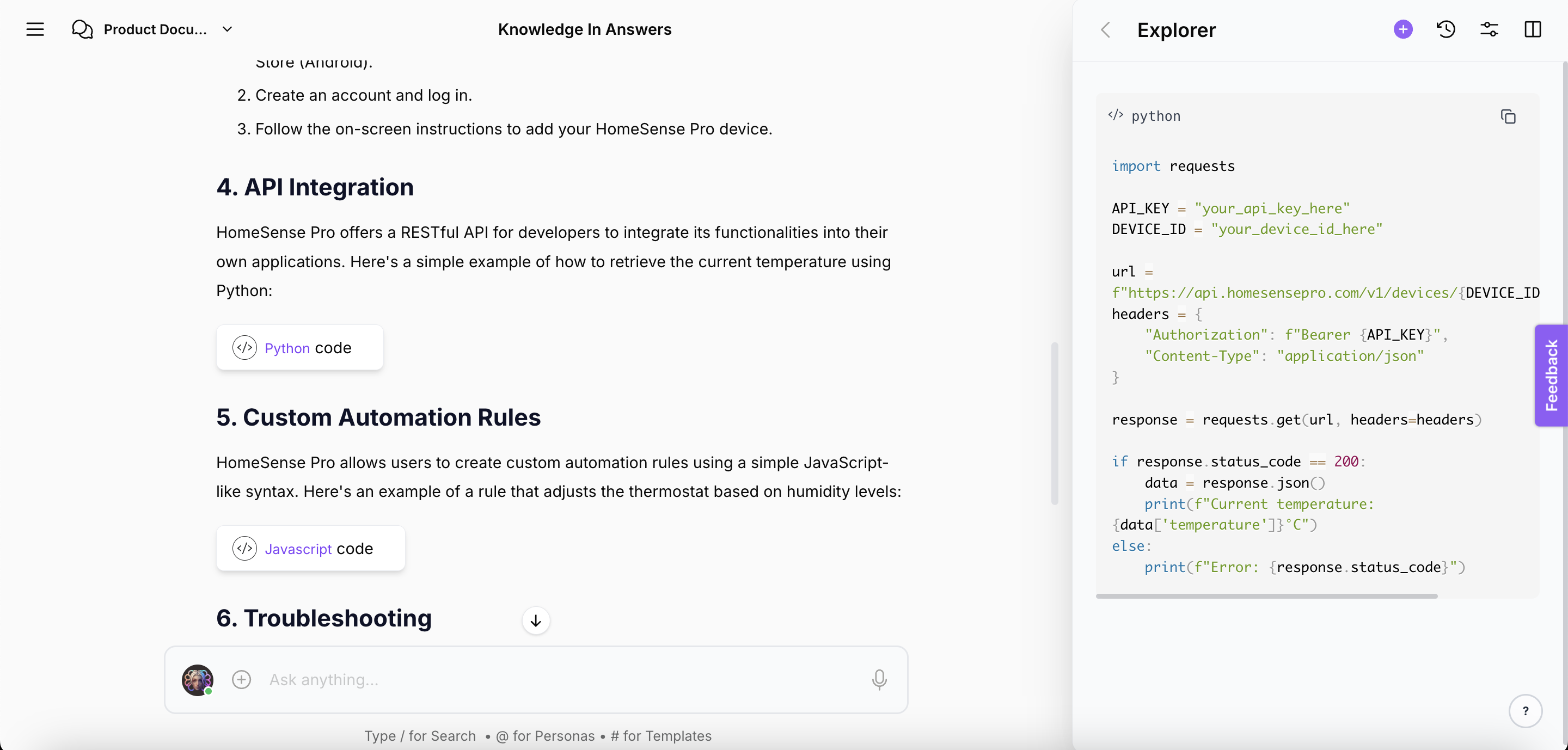Click the chat bubbles icon
Viewport: 1568px width, 750px height.
pos(82,29)
